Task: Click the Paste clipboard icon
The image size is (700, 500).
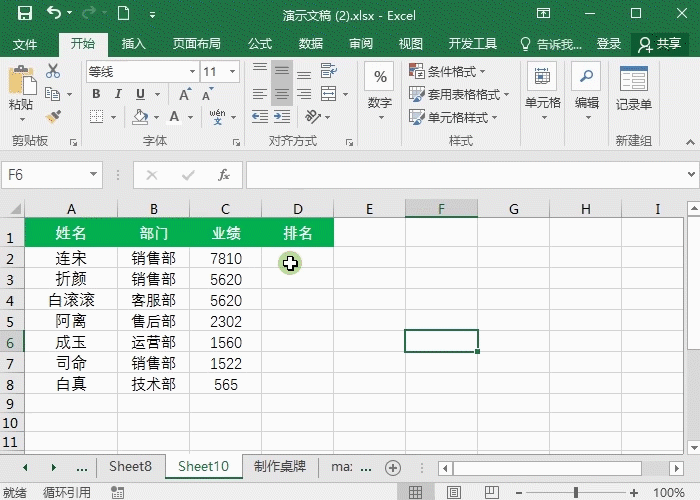Action: click(21, 81)
